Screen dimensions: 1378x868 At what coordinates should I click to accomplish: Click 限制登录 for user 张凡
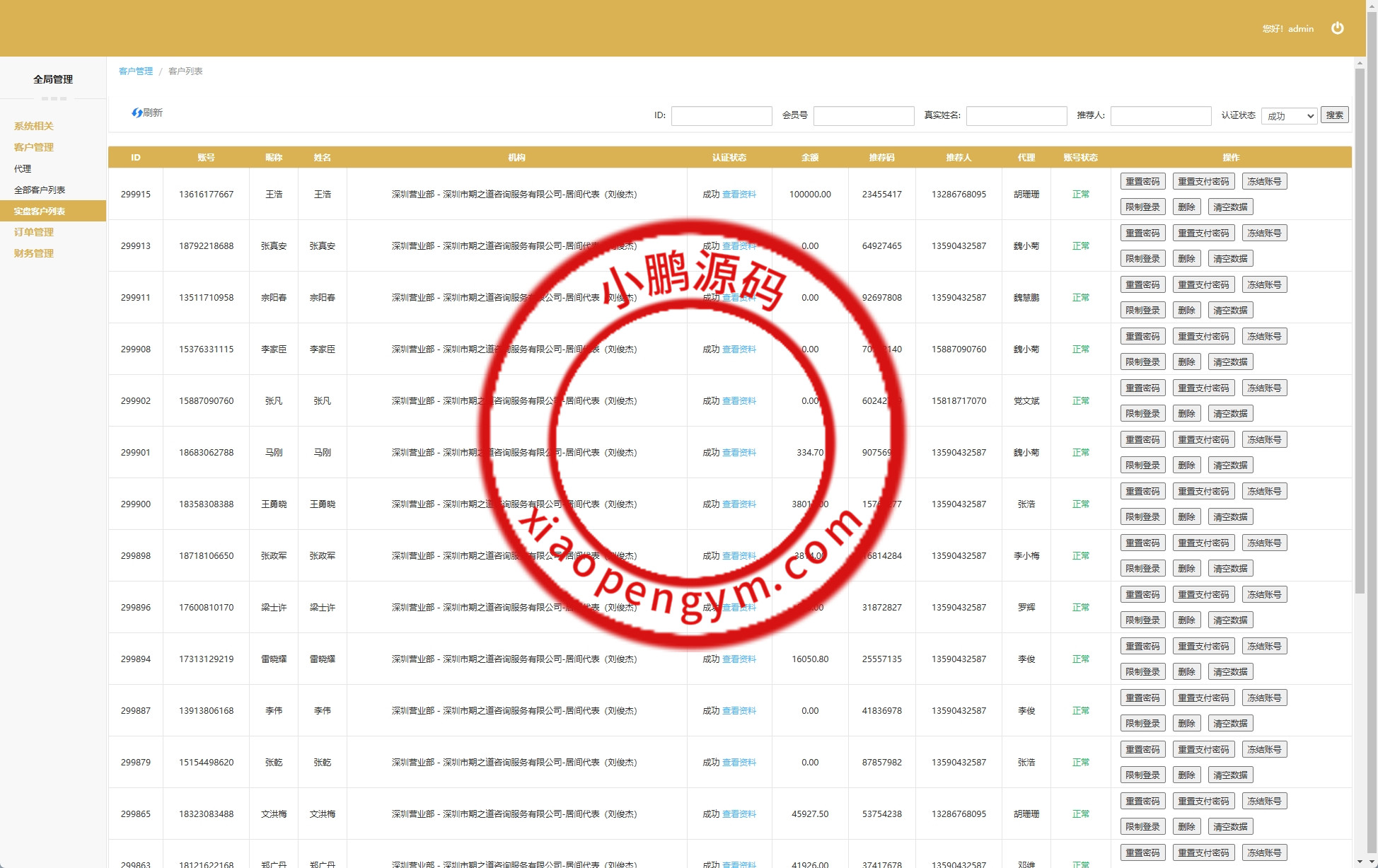click(1142, 414)
